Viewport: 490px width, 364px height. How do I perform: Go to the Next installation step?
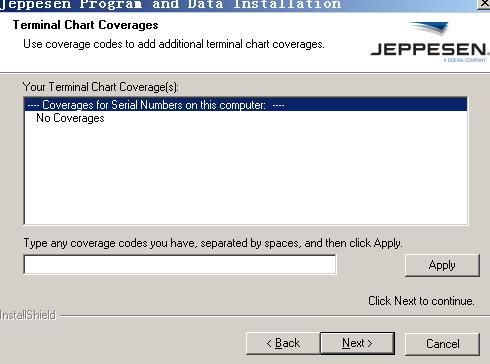357,343
